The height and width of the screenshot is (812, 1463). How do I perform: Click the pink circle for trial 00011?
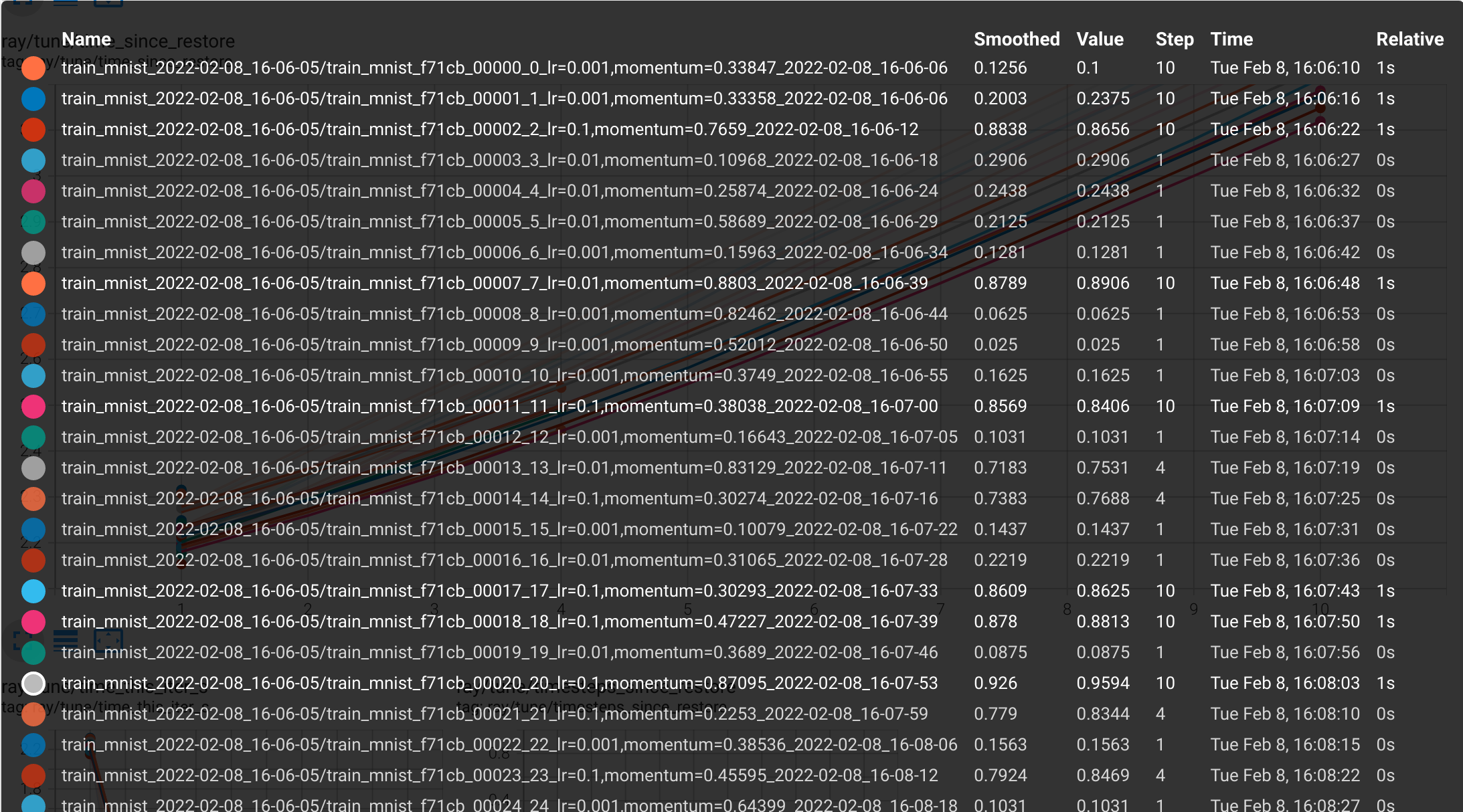pyautogui.click(x=33, y=406)
